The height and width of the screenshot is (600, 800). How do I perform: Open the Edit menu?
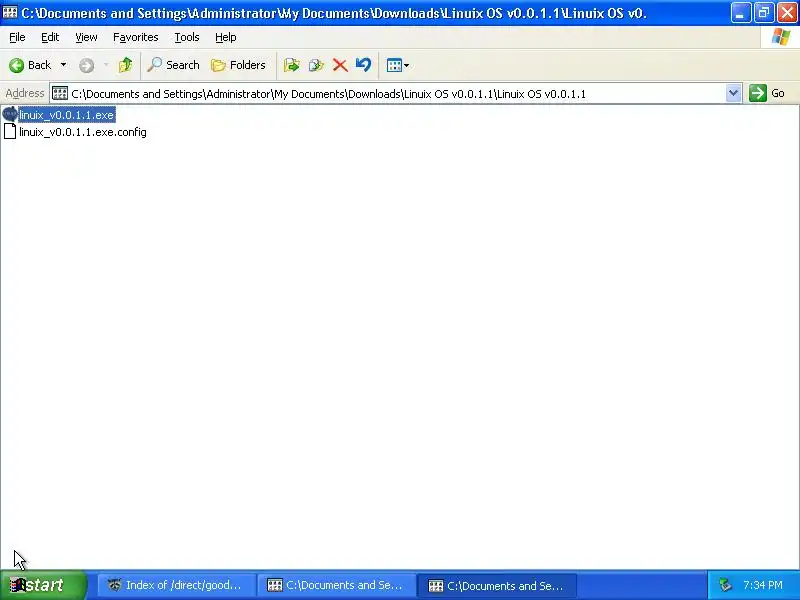click(50, 37)
